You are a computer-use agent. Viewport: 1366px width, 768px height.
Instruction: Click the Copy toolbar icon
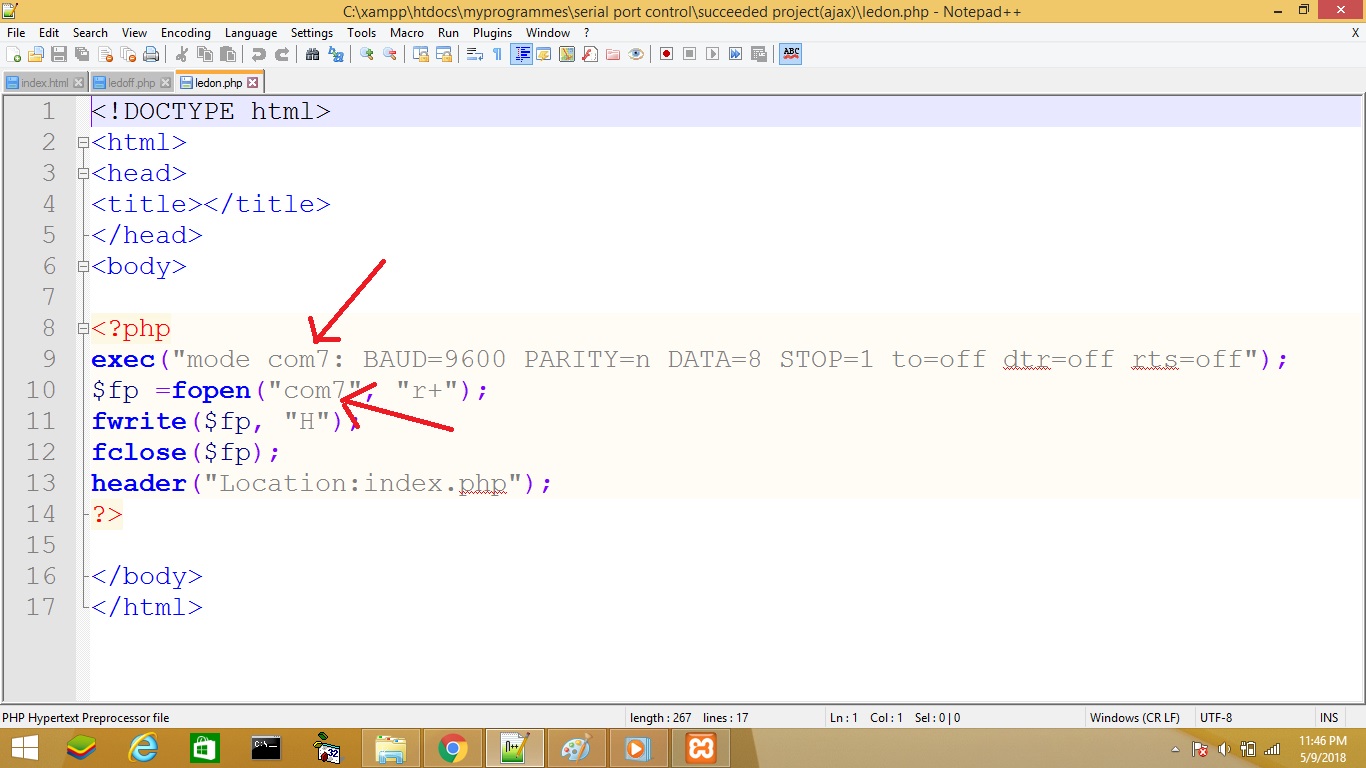coord(205,54)
